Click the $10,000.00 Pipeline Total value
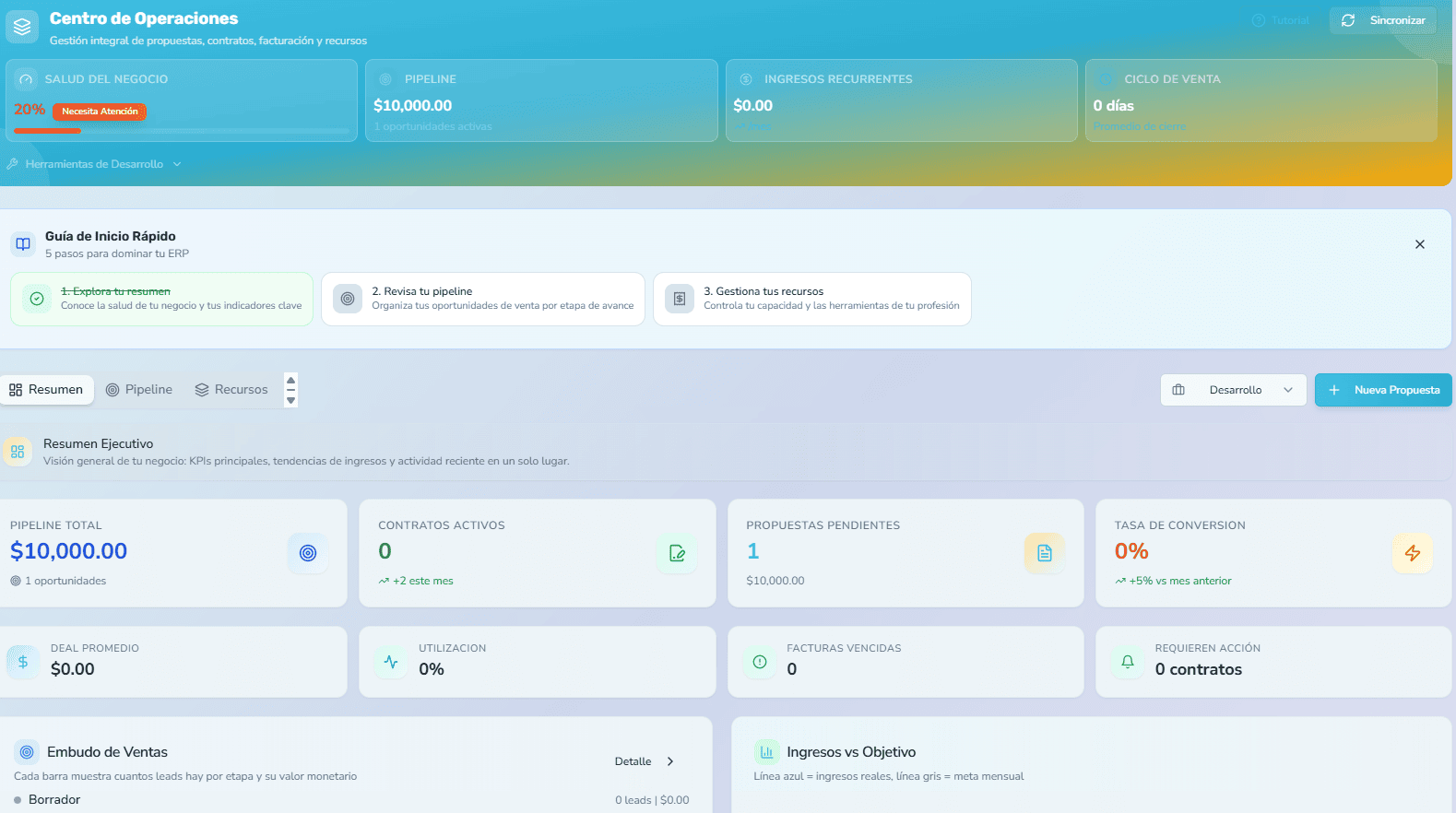 [69, 551]
